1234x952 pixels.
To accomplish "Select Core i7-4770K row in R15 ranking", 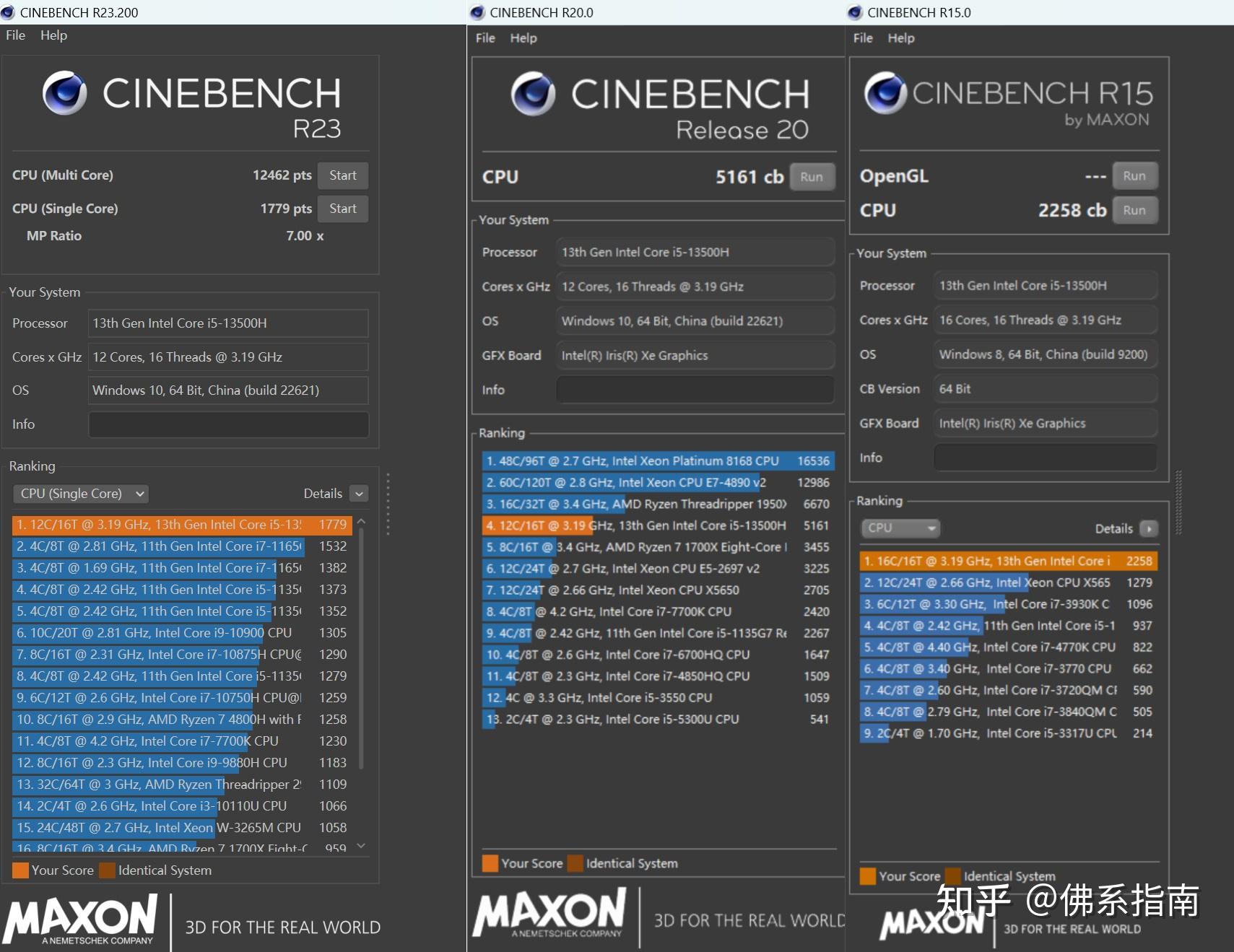I will tap(1009, 647).
